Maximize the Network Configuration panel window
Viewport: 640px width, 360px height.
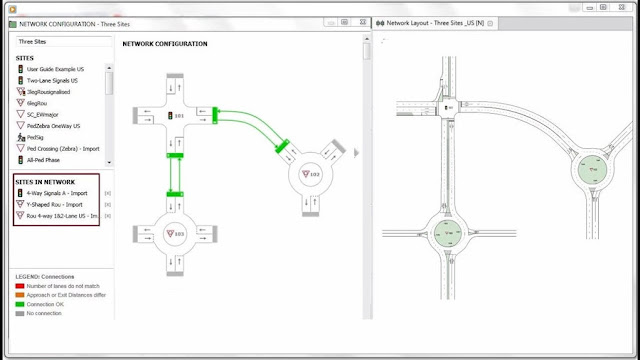(x=345, y=22)
